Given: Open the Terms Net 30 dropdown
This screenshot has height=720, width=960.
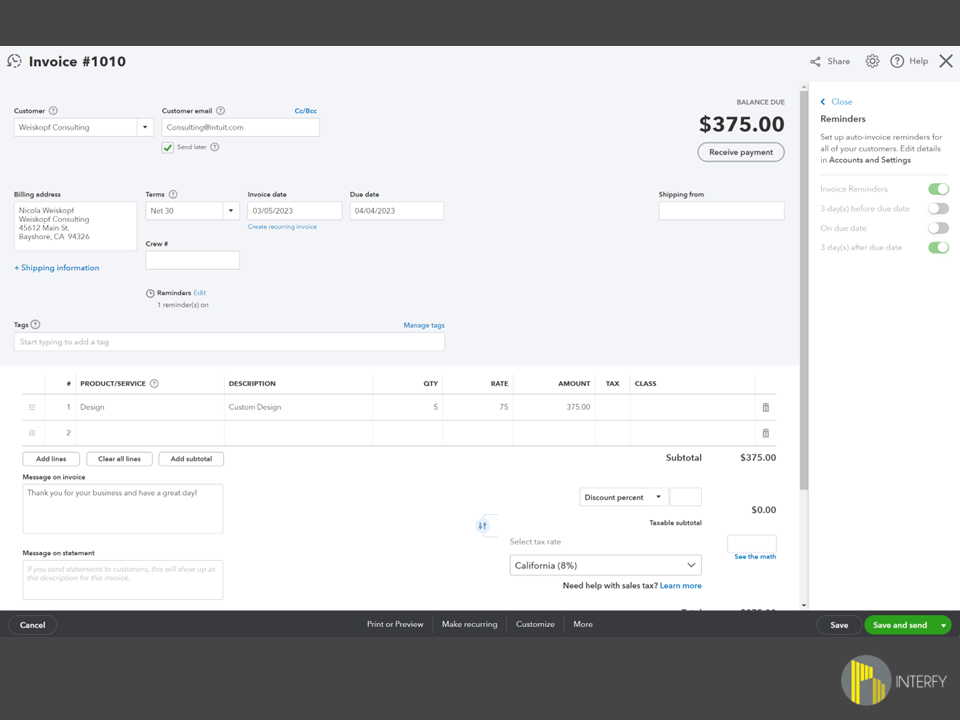Looking at the screenshot, I should point(231,211).
